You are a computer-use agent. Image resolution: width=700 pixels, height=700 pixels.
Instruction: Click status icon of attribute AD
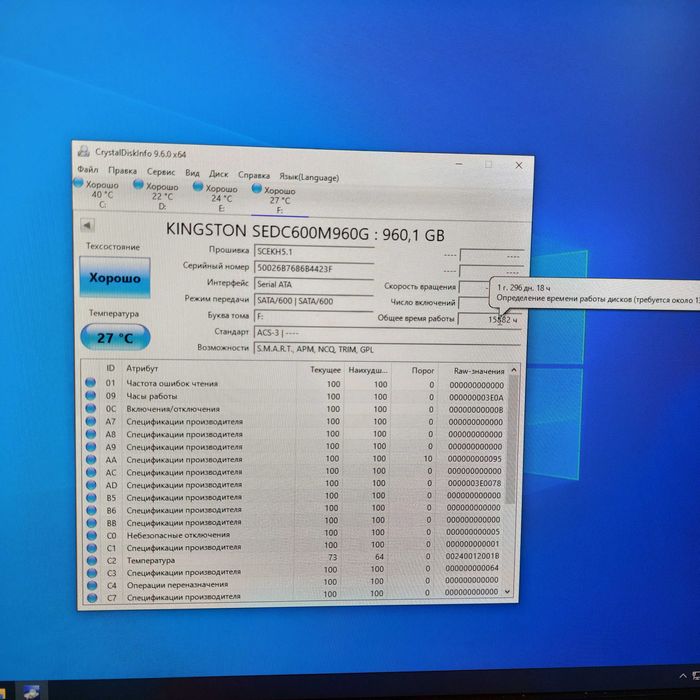tap(91, 484)
